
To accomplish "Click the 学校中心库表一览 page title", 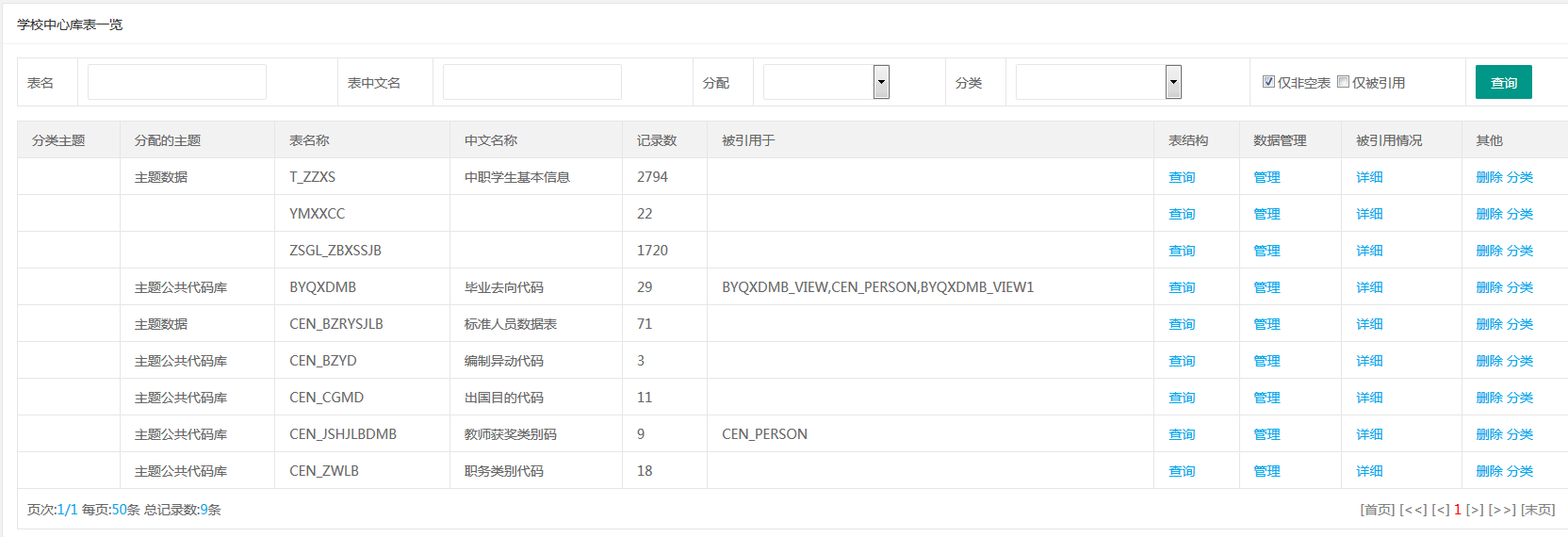I will tap(70, 24).
